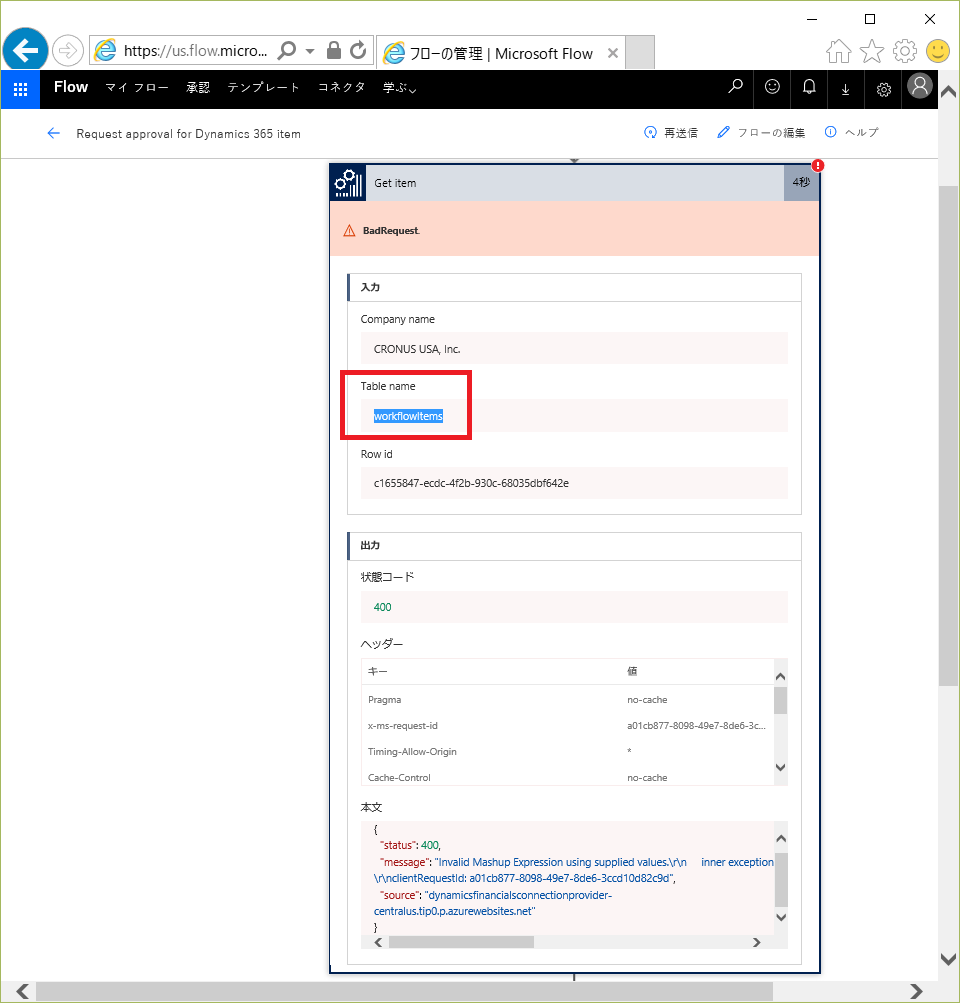Click the source value in response body

click(492, 903)
